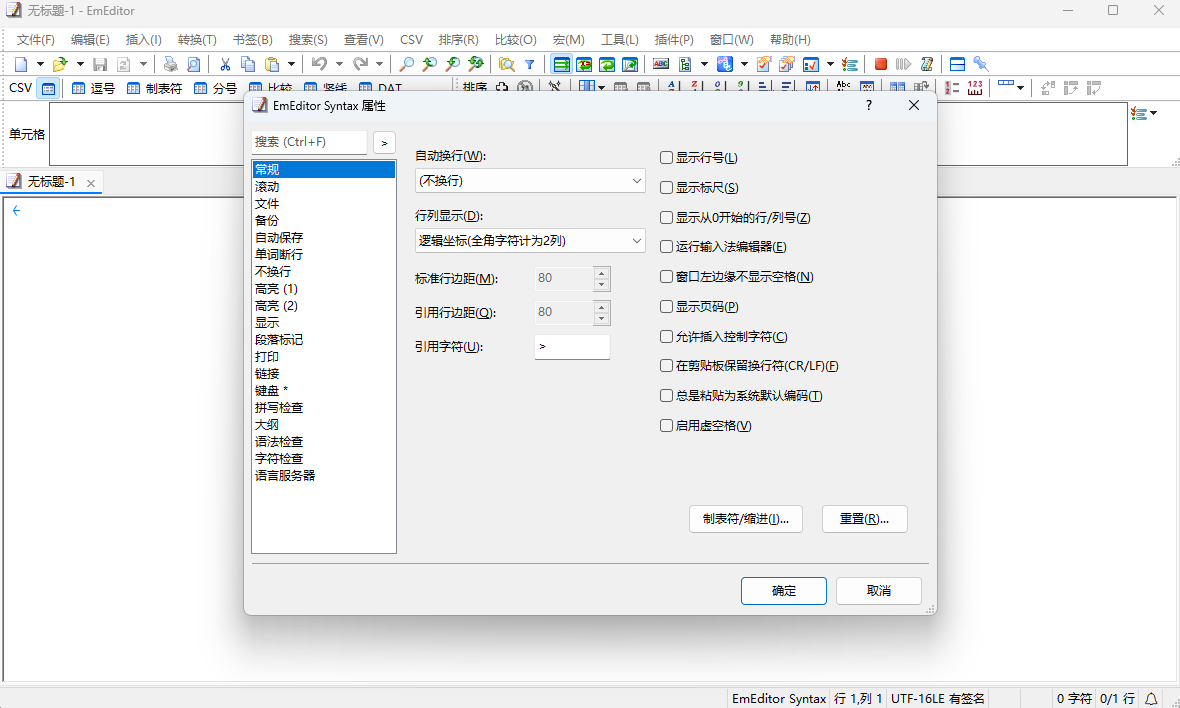Open the 自动换行 dropdown

(530, 181)
